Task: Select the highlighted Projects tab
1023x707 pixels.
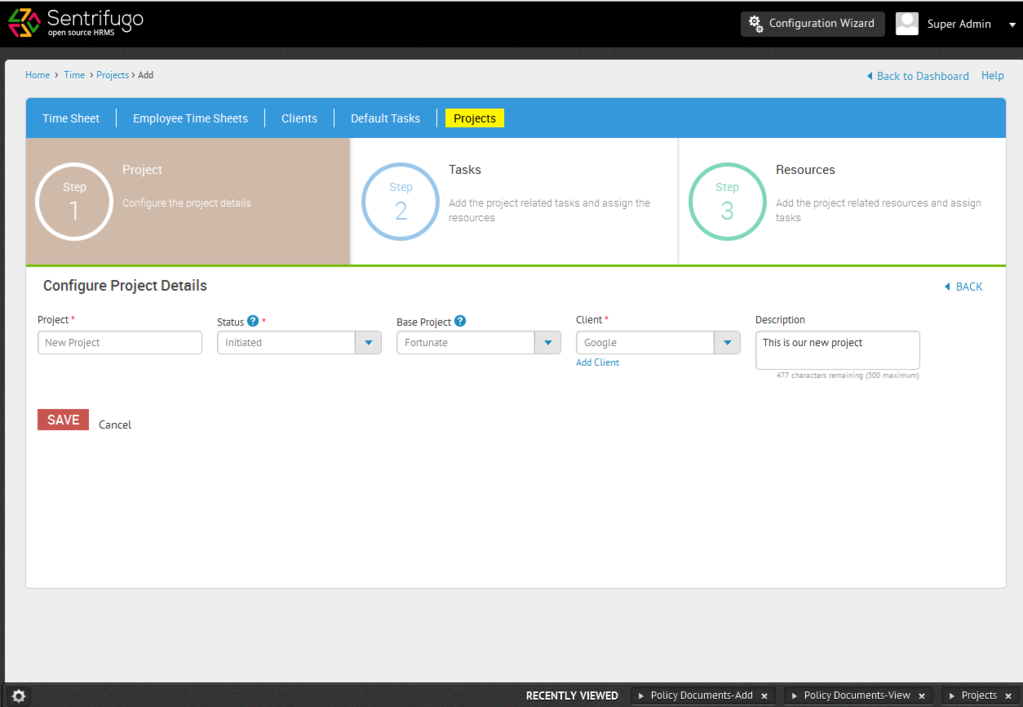Action: coord(474,118)
